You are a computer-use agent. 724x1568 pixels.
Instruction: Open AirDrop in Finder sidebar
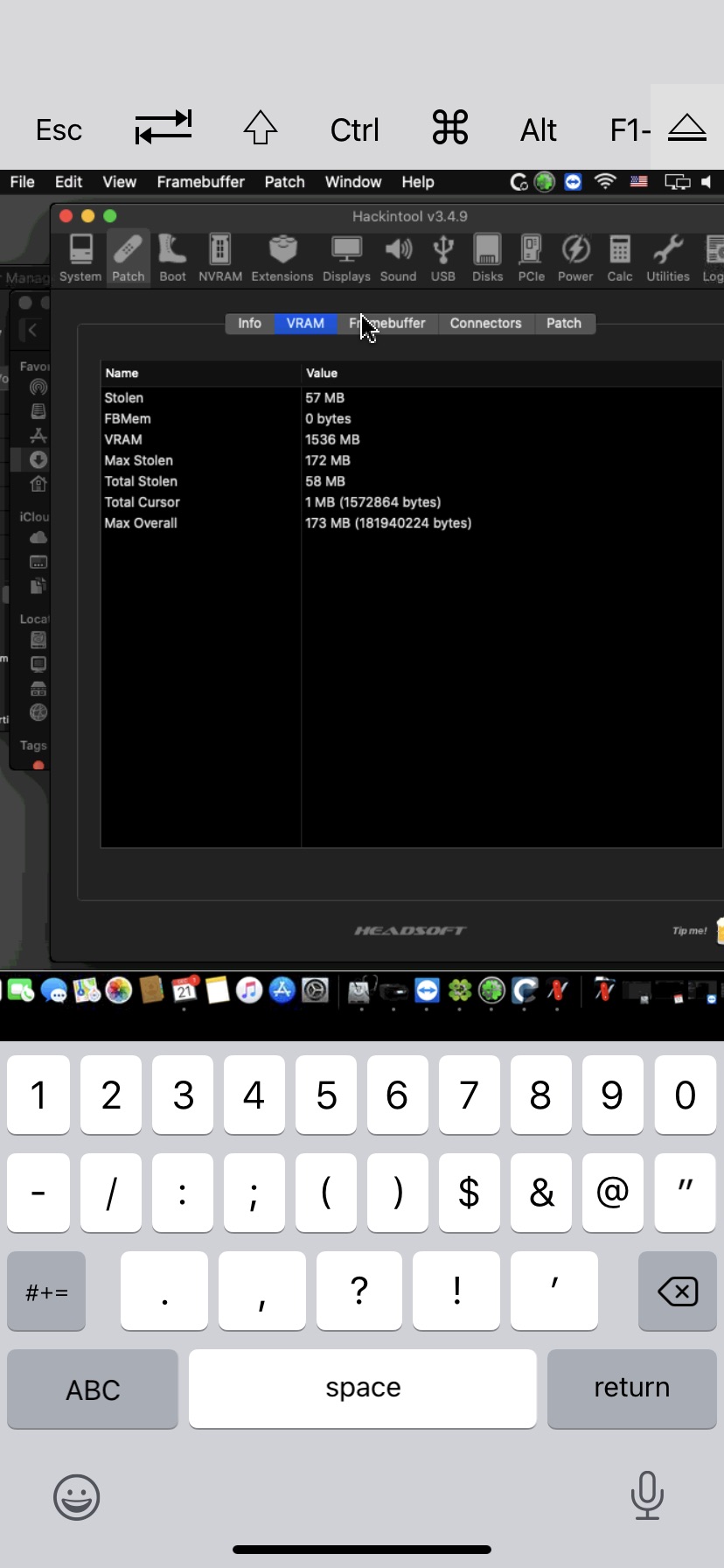38,388
